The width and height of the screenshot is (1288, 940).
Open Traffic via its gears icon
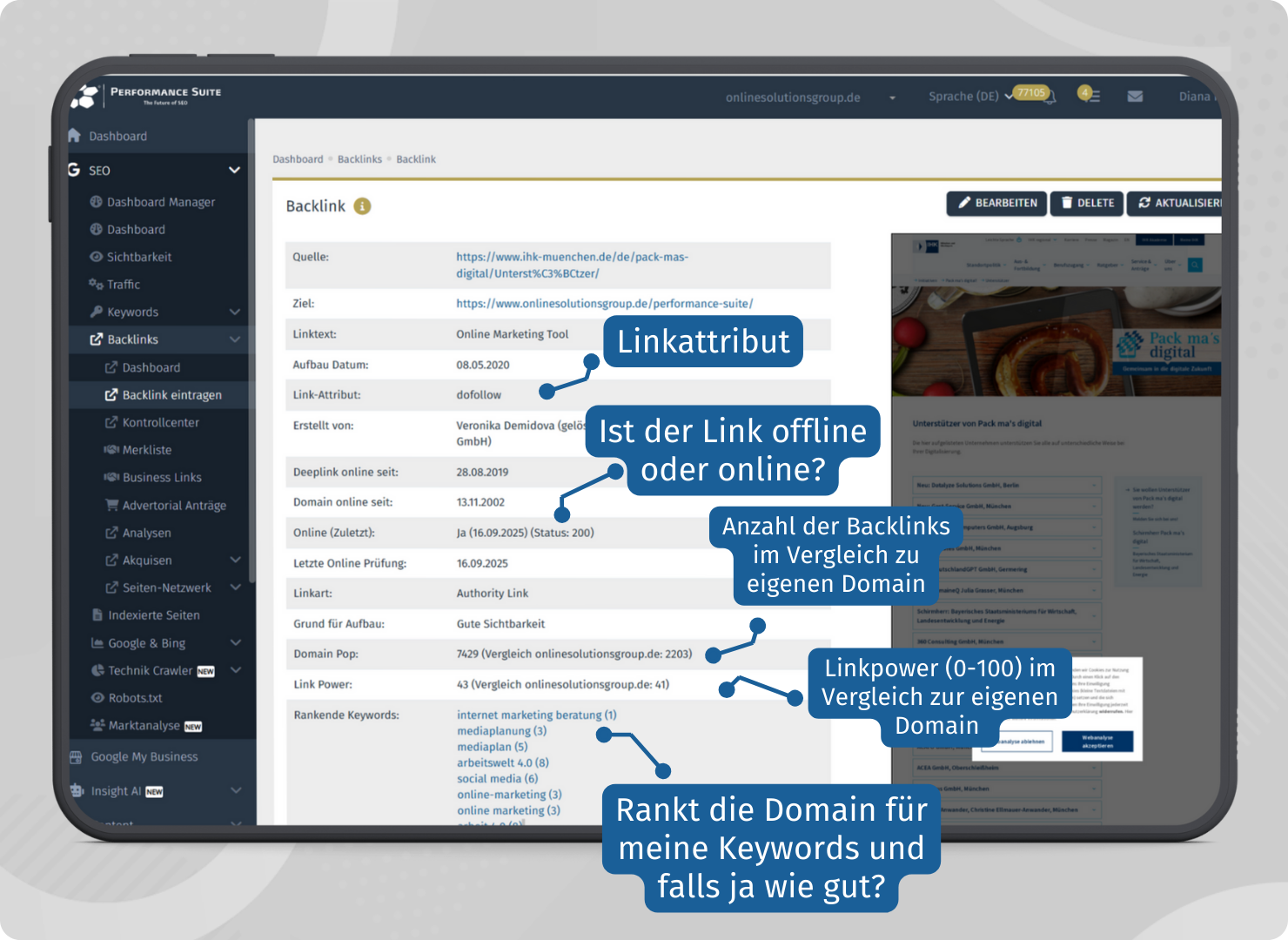[95, 284]
